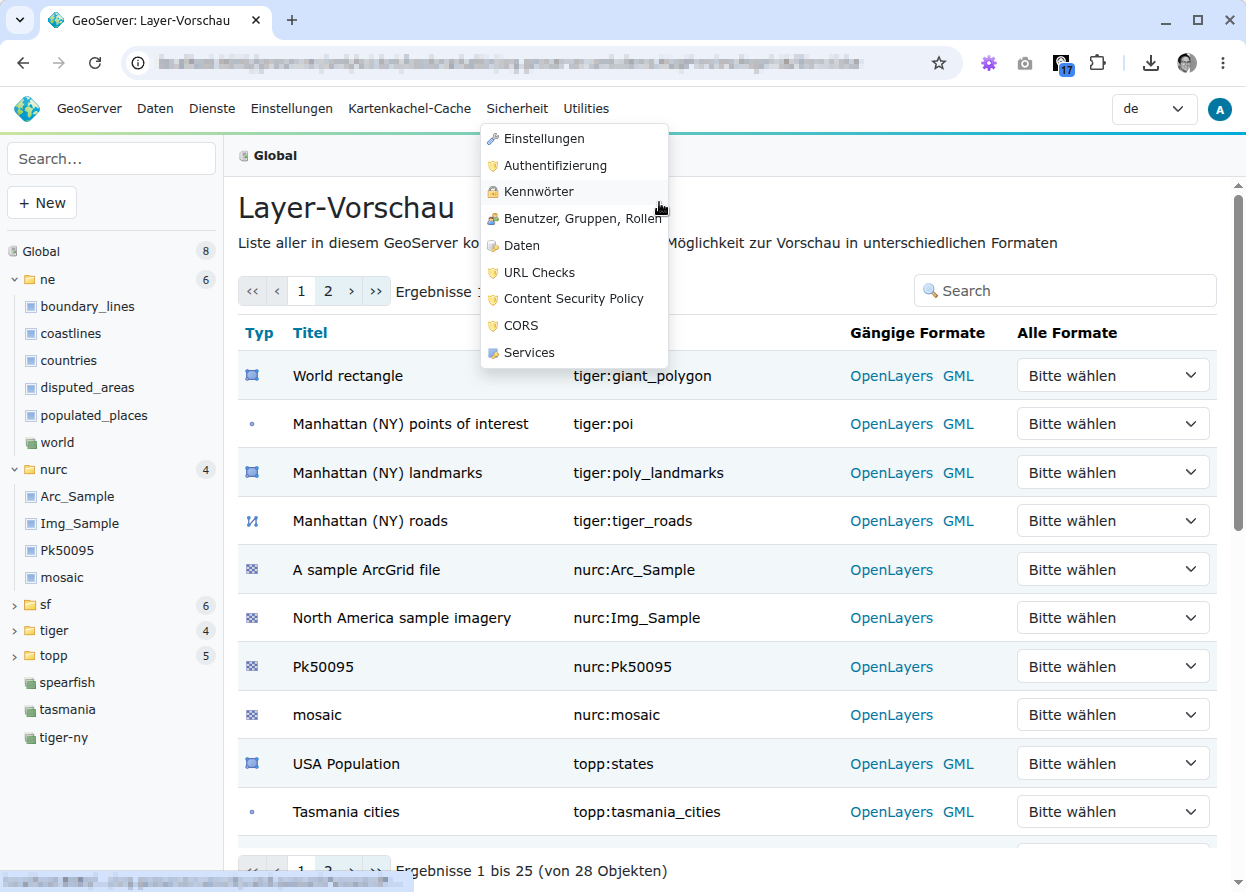1246x892 pixels.
Task: Click the layer group icon beside world
Action: click(x=31, y=443)
